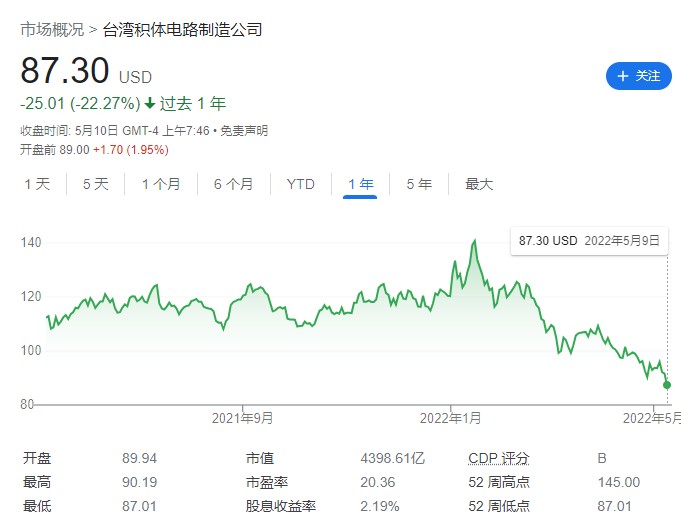Click the CDP 评分 label
The image size is (681, 527).
point(499,459)
